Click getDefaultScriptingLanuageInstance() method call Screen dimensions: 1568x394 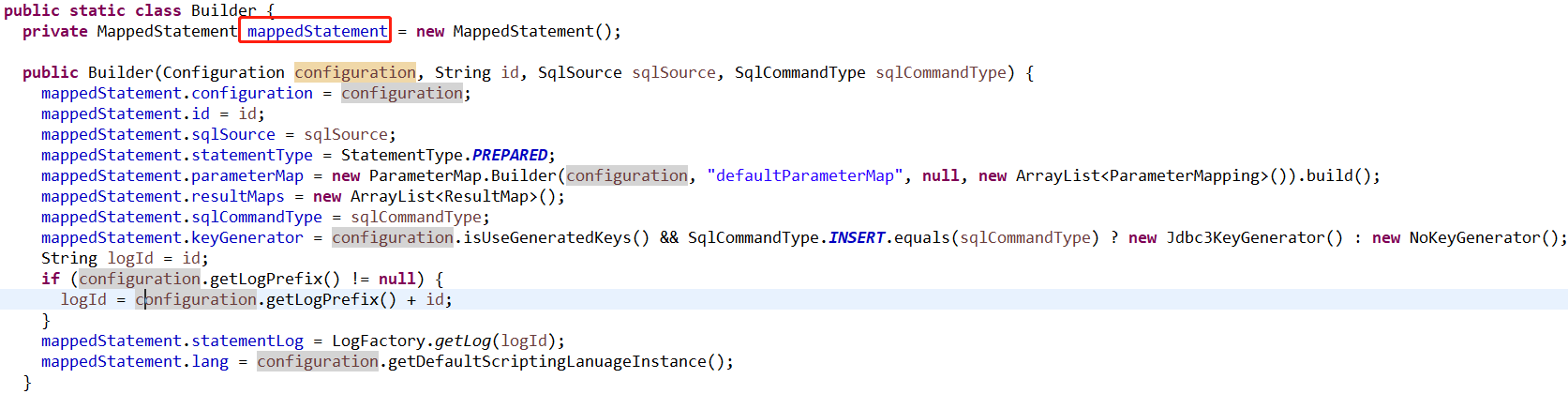coord(557,361)
